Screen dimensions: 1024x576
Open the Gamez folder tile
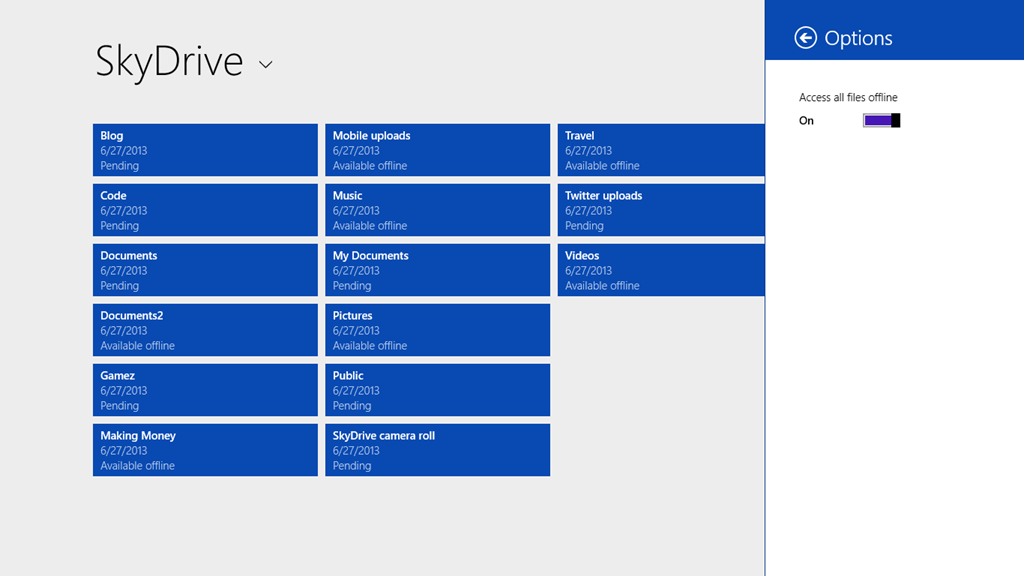tap(205, 390)
